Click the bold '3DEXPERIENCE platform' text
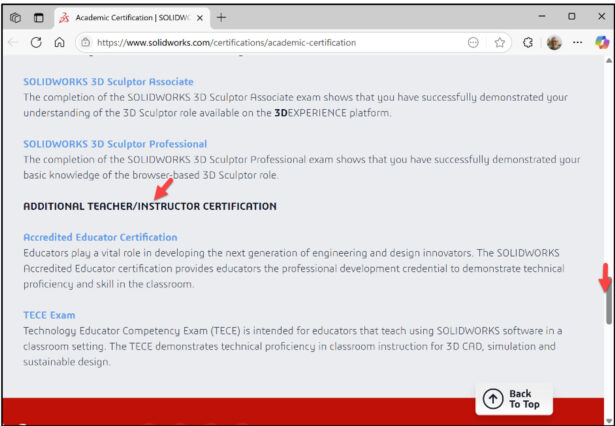The width and height of the screenshot is (615, 426). click(332, 113)
